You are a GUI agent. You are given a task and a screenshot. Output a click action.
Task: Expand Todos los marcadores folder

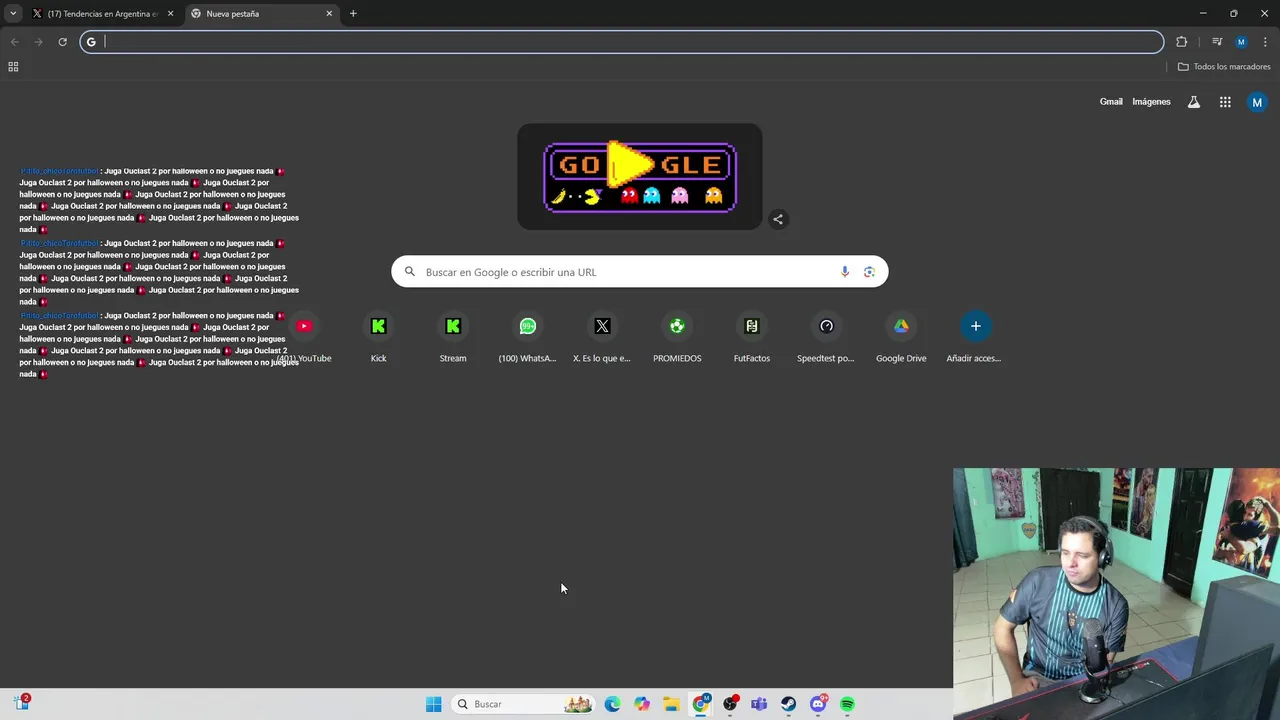click(1224, 67)
